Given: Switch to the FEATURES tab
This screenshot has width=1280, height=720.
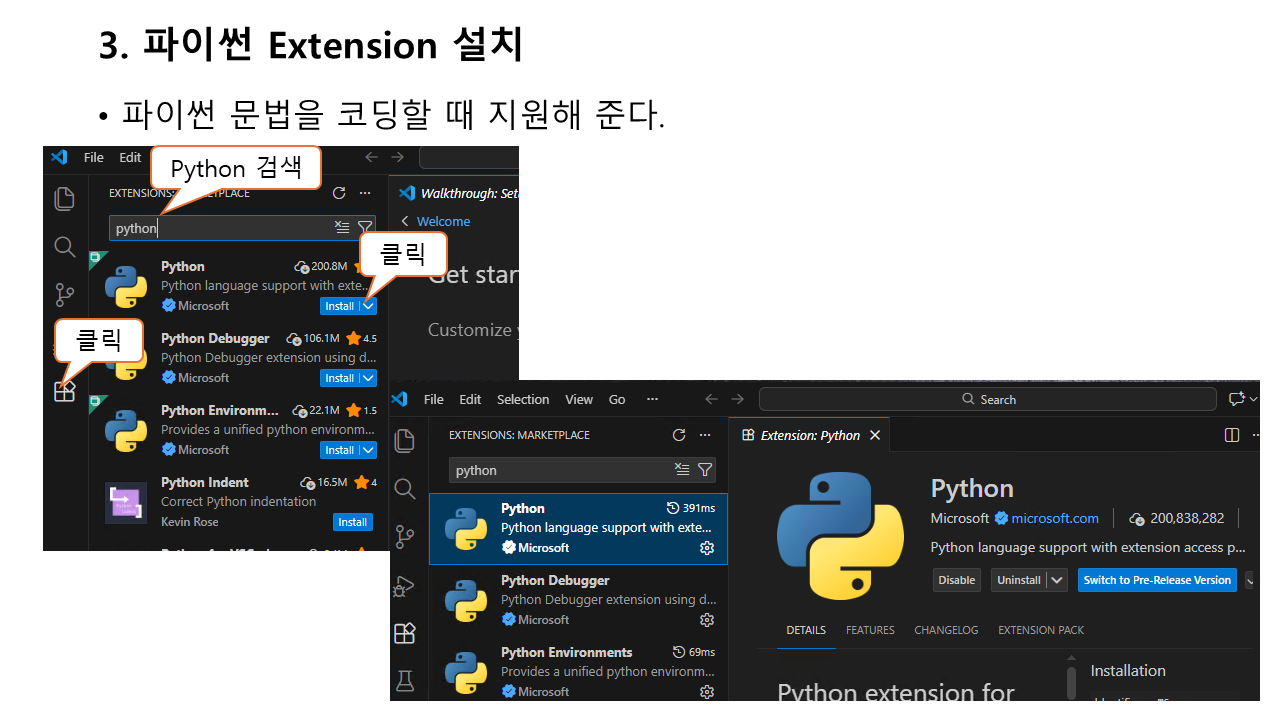Looking at the screenshot, I should (x=870, y=630).
